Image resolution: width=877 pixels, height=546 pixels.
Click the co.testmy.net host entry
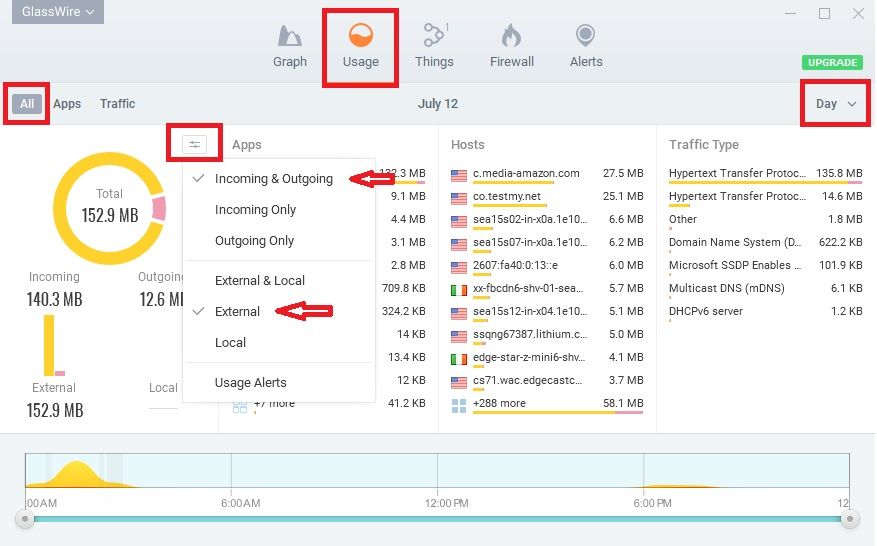tap(506, 197)
